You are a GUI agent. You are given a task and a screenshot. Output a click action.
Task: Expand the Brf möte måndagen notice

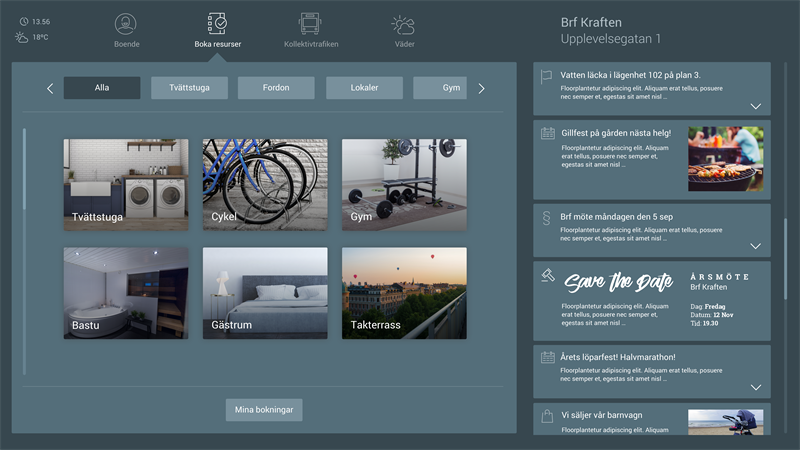click(756, 246)
